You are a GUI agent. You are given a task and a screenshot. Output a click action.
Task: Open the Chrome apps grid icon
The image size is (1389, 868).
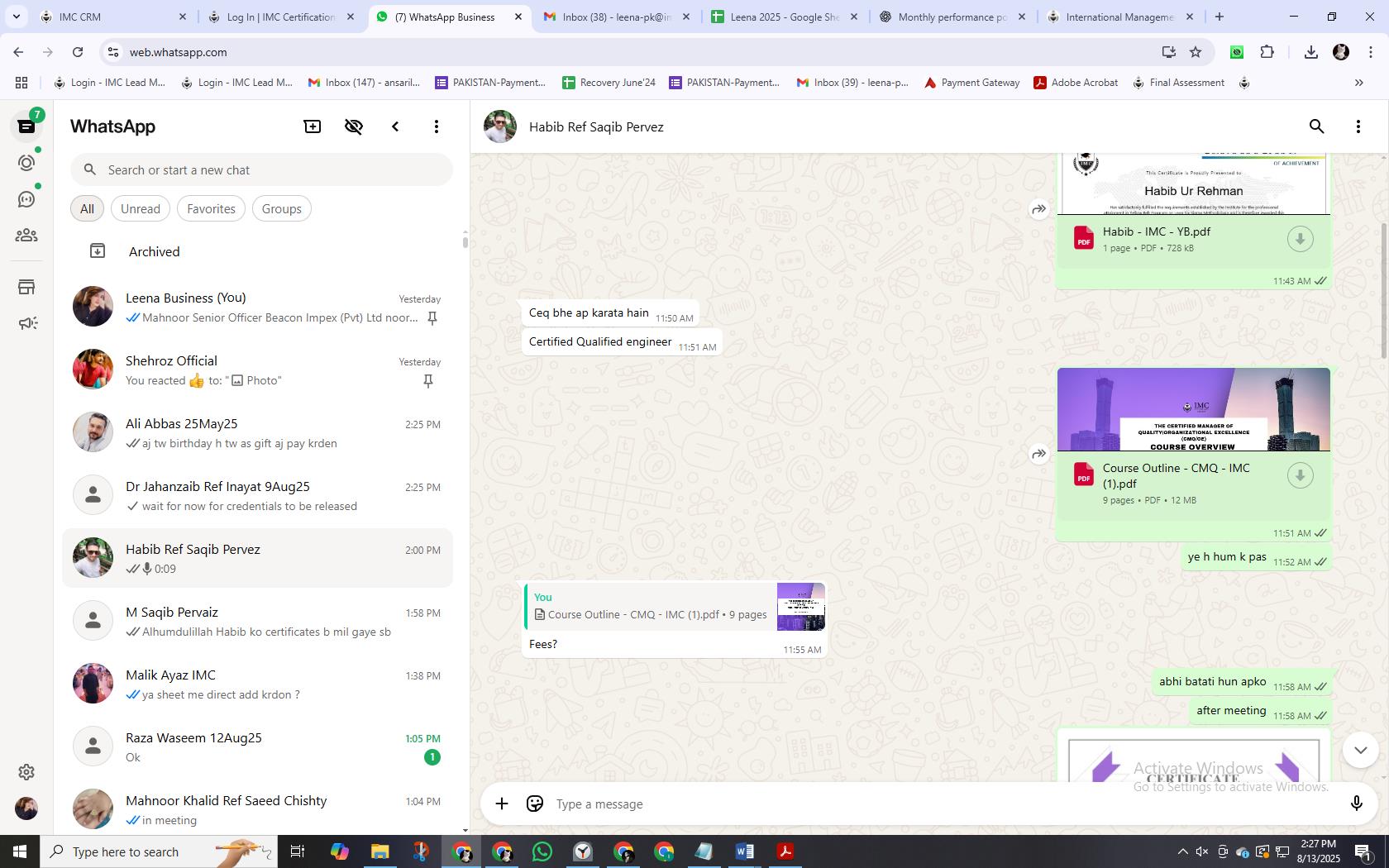(x=21, y=83)
